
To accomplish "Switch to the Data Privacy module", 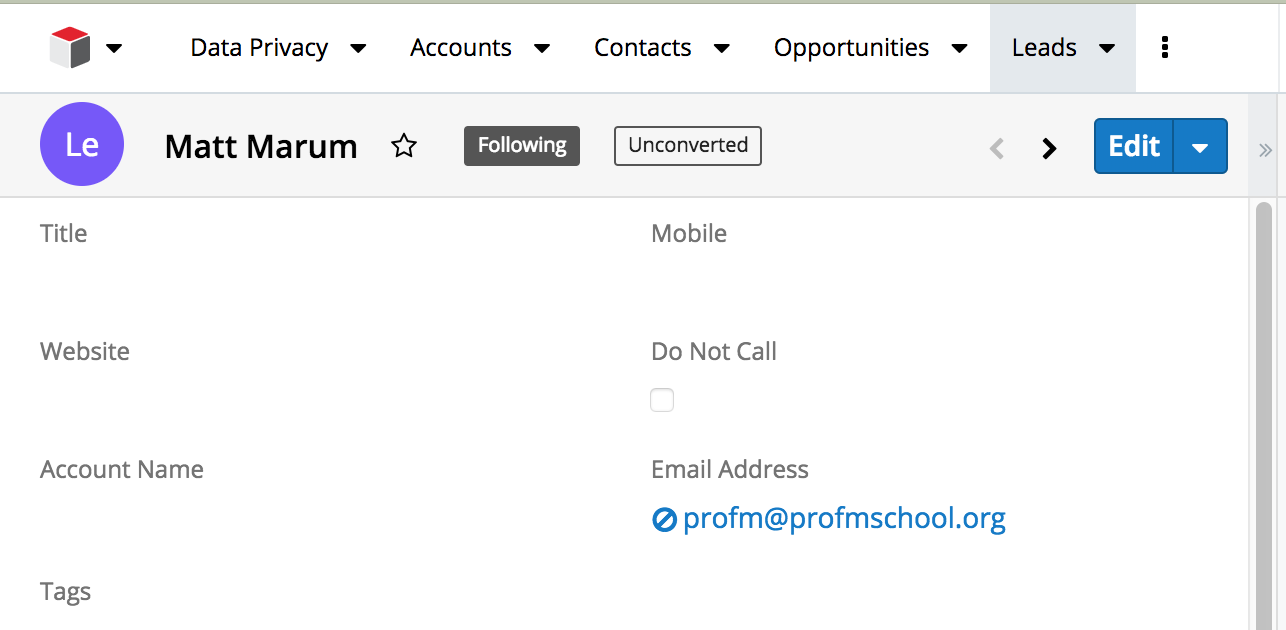I will [x=259, y=48].
